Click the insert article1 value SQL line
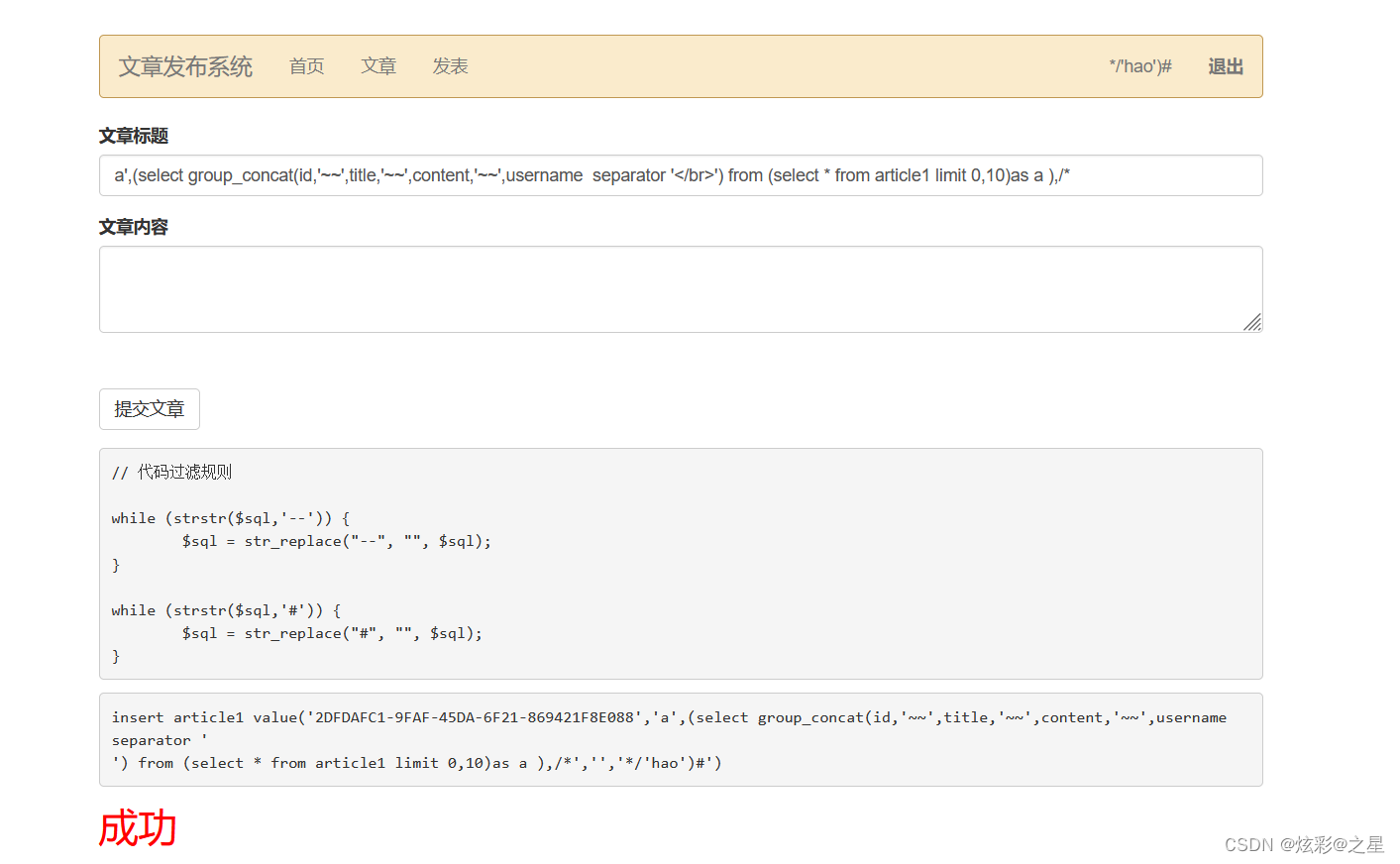Image resolution: width=1400 pixels, height=864 pixels. coord(669,717)
